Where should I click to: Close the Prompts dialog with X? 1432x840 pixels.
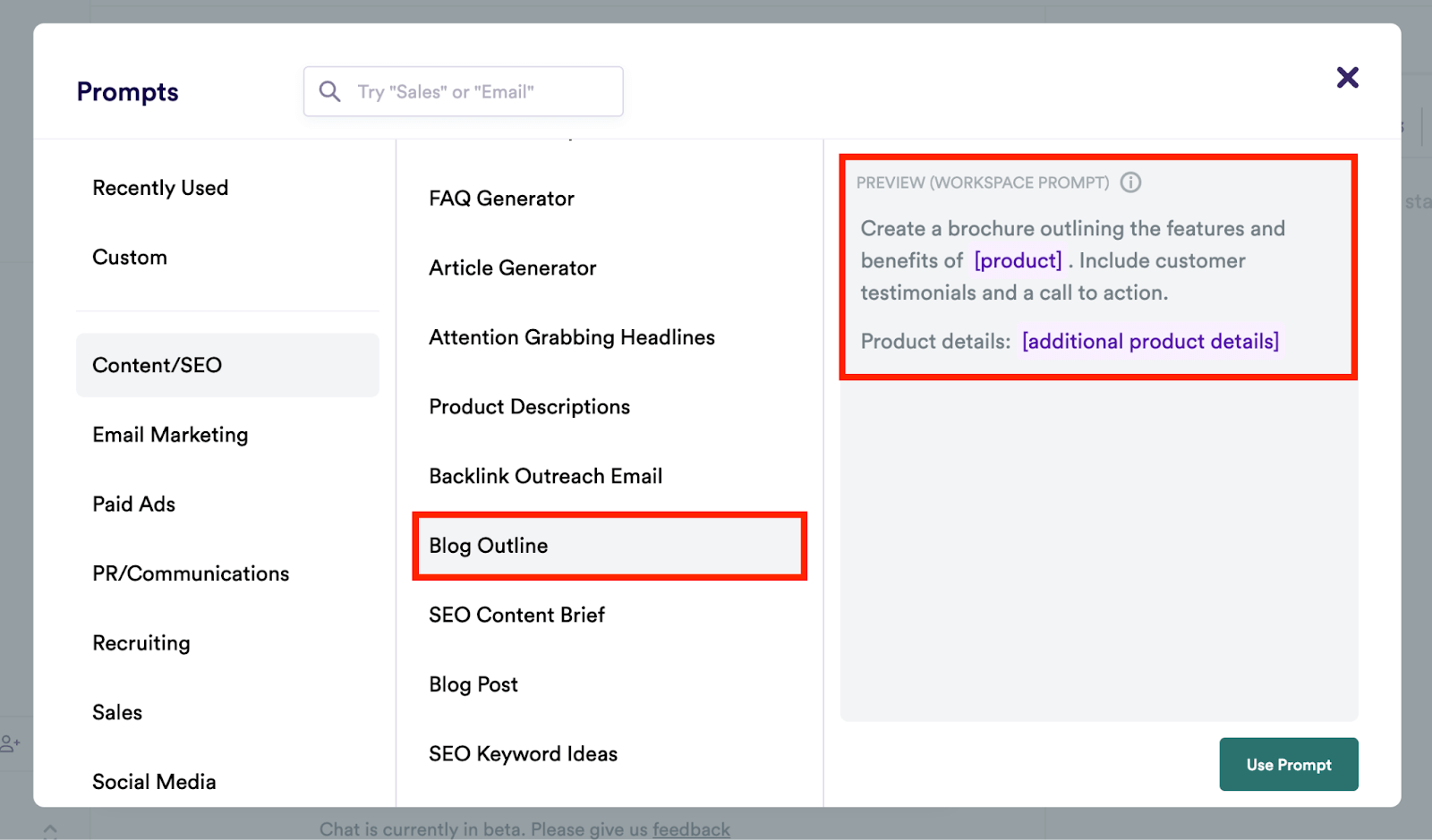[x=1347, y=78]
